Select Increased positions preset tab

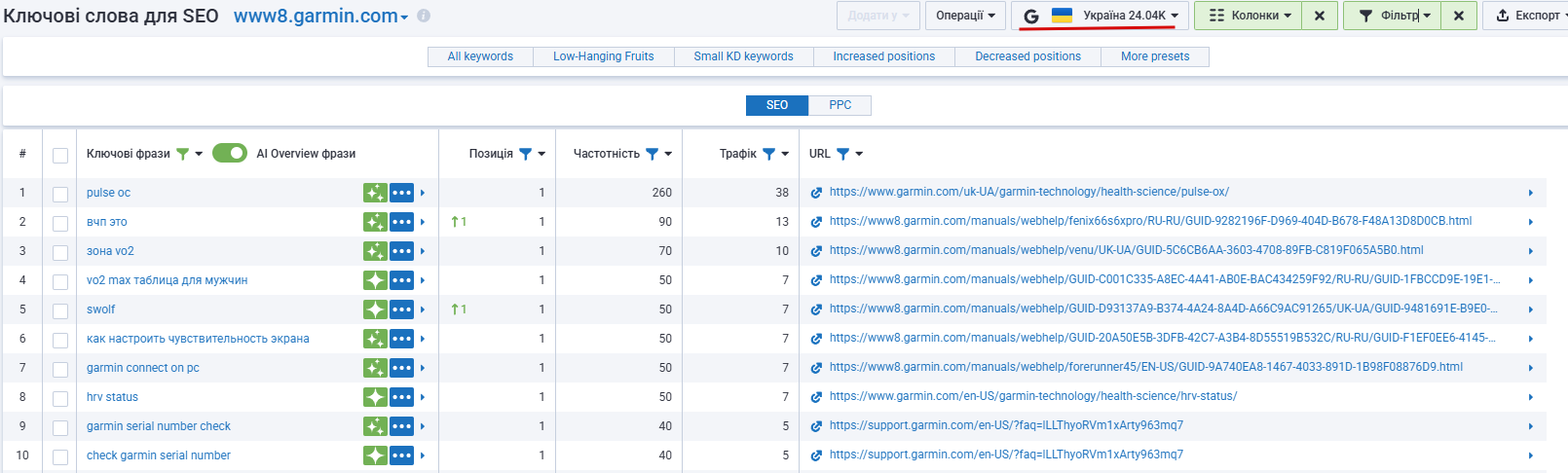[x=883, y=56]
